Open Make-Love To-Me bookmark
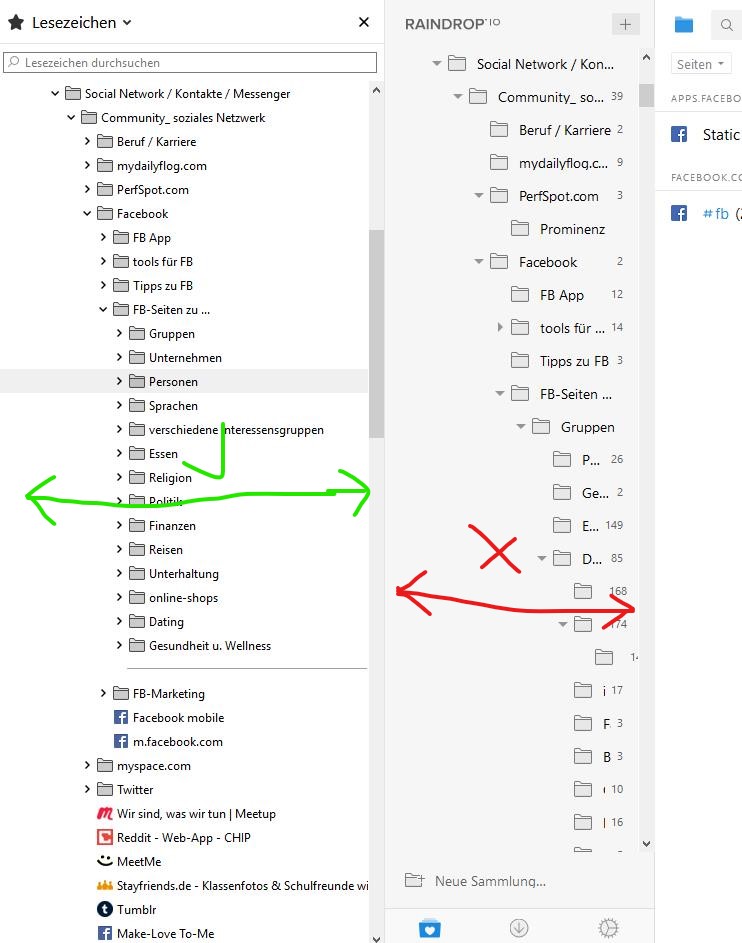The height and width of the screenshot is (943, 742). (156, 934)
